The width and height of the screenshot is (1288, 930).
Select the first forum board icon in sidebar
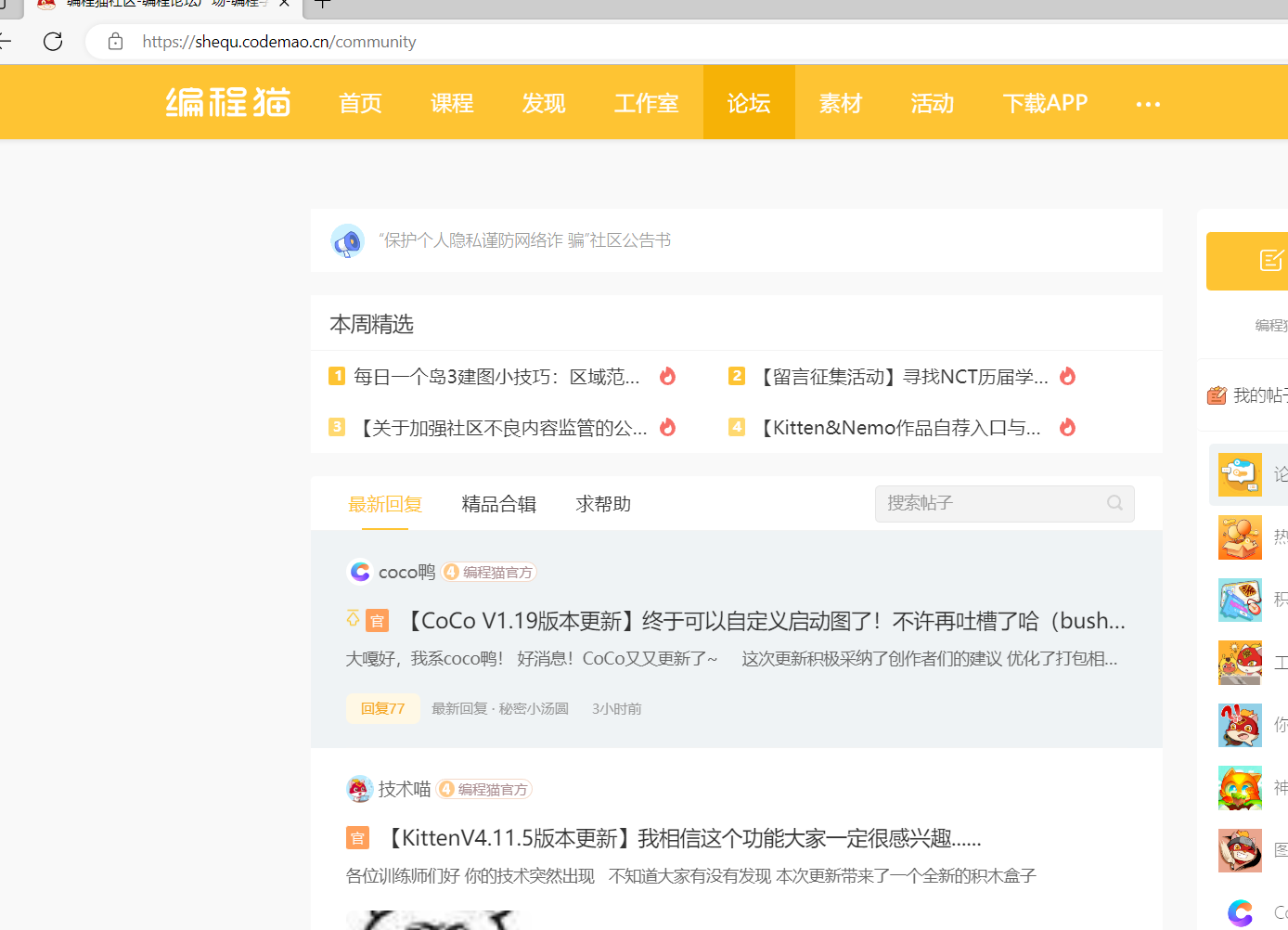1240,474
